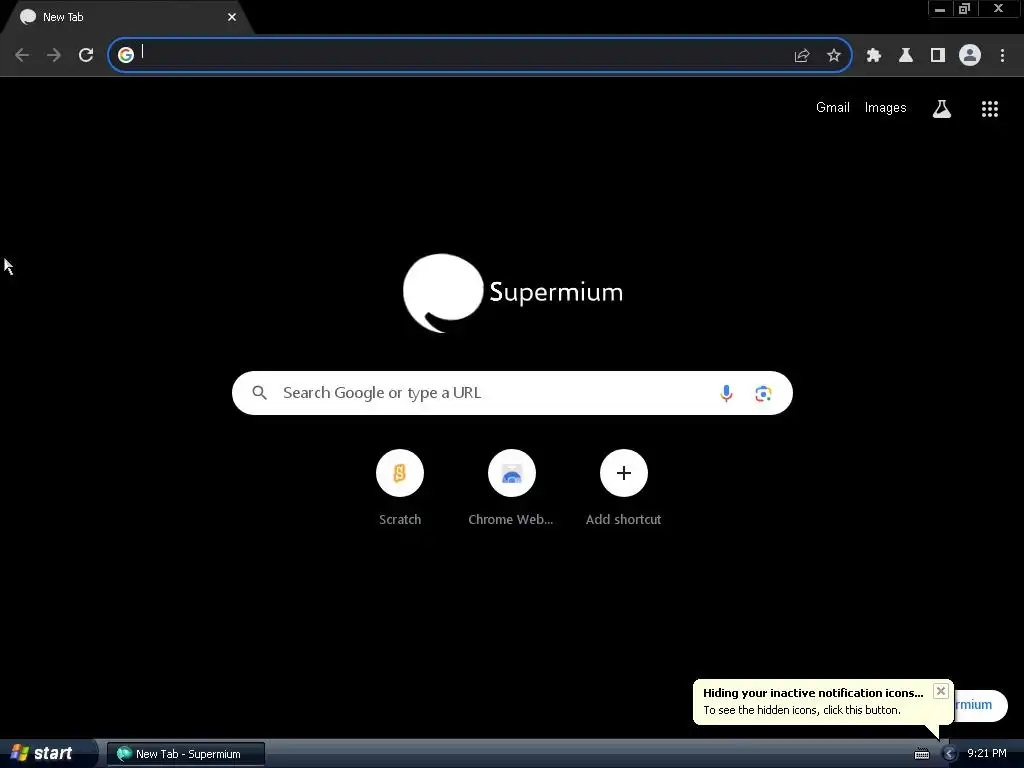
Task: Close the New Tab tab
Action: tap(232, 17)
